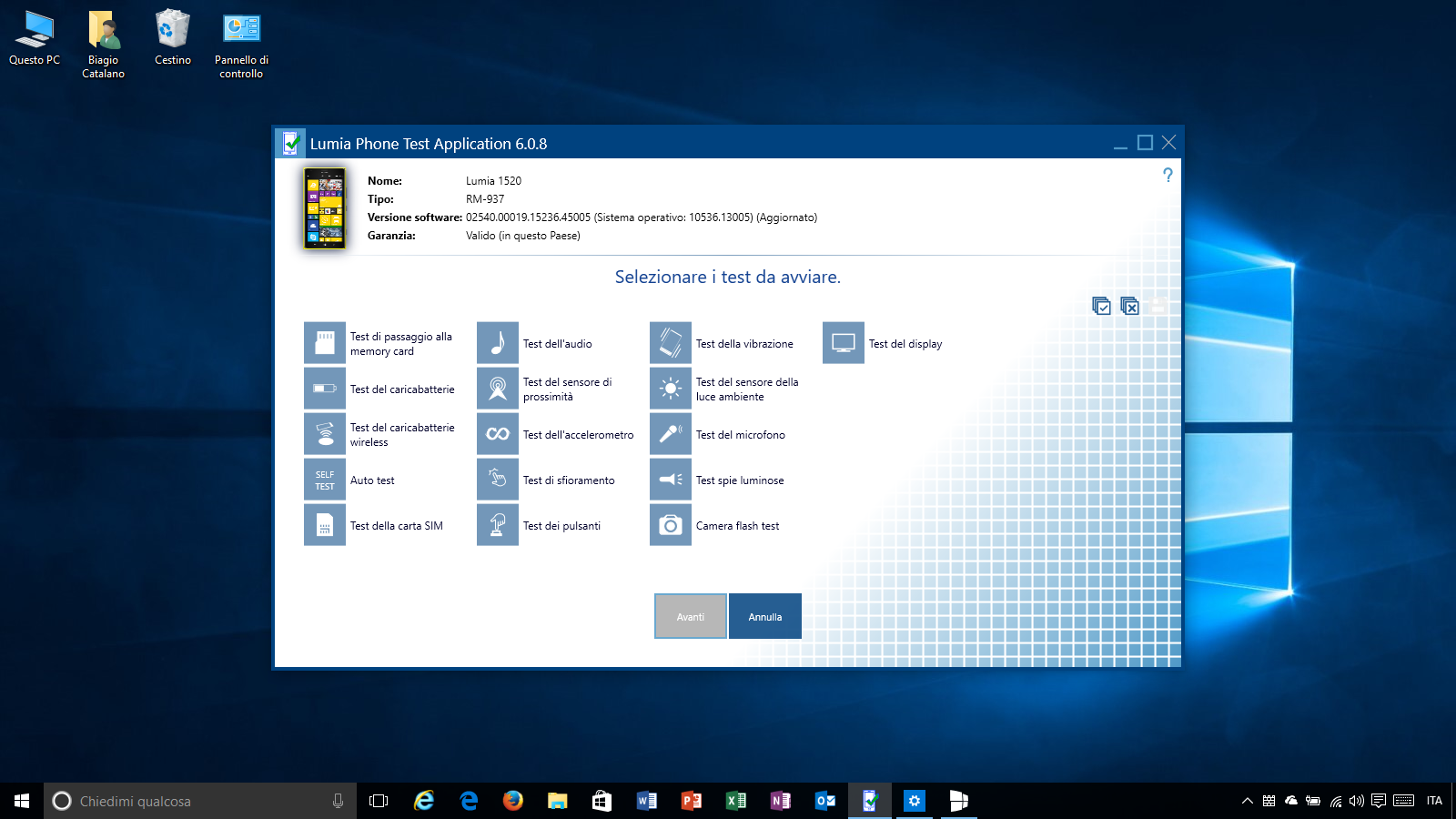Pick the microphone test icon
This screenshot has height=819, width=1456.
pos(671,434)
